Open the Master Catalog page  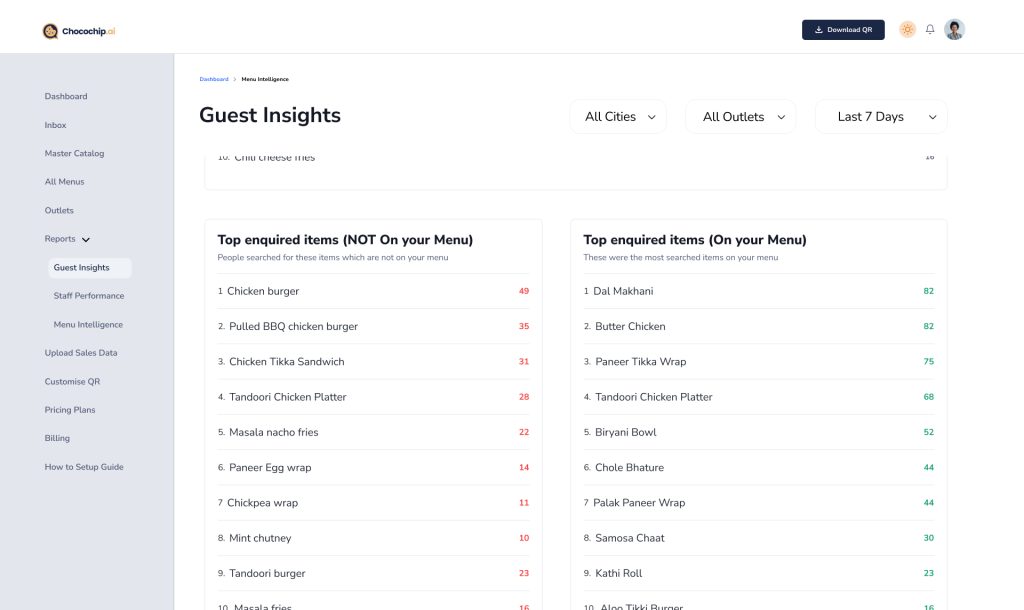[x=74, y=154]
